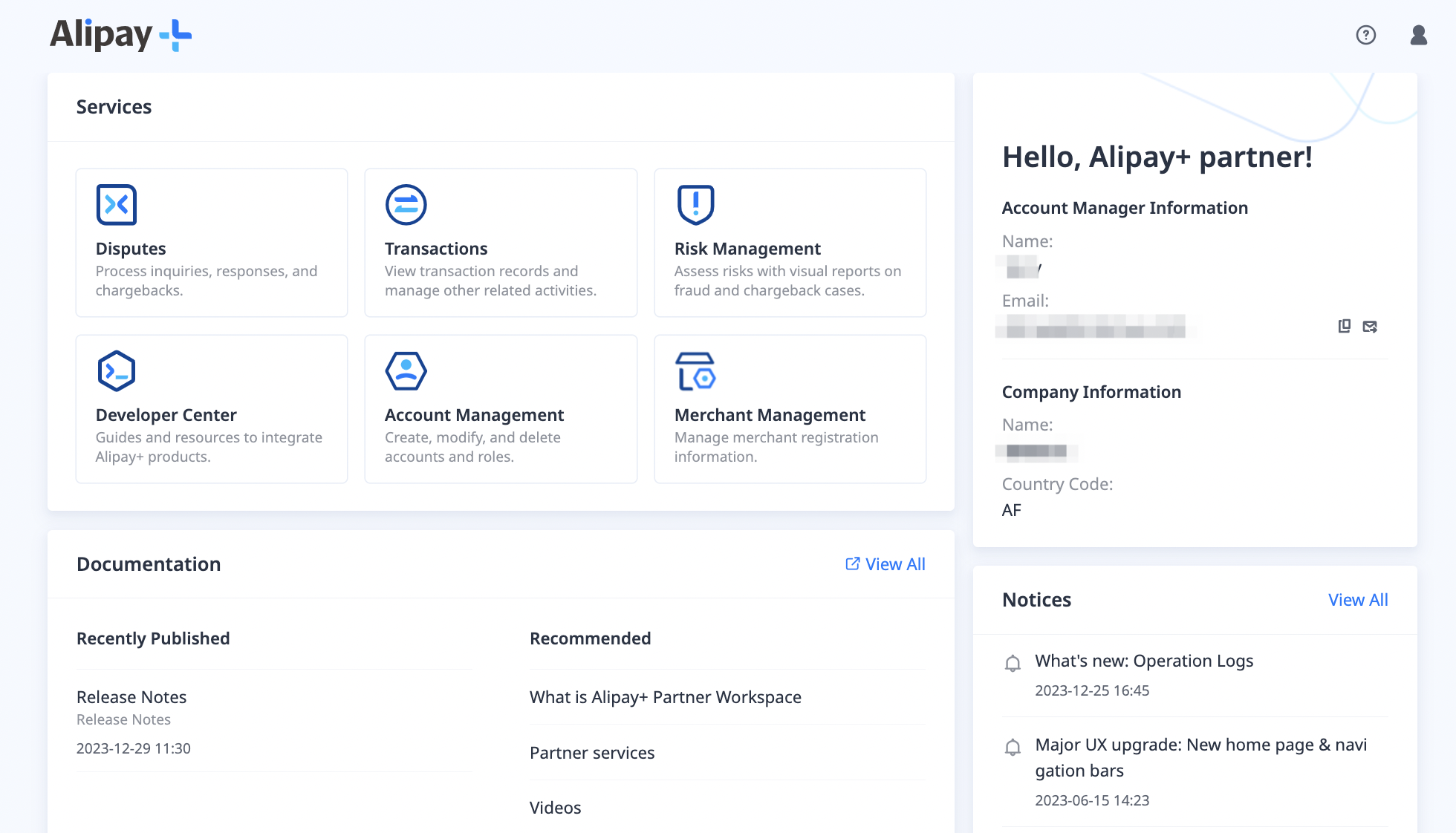Click the bell icon beside Operation Logs notice
Image resolution: width=1456 pixels, height=833 pixels.
[1013, 663]
